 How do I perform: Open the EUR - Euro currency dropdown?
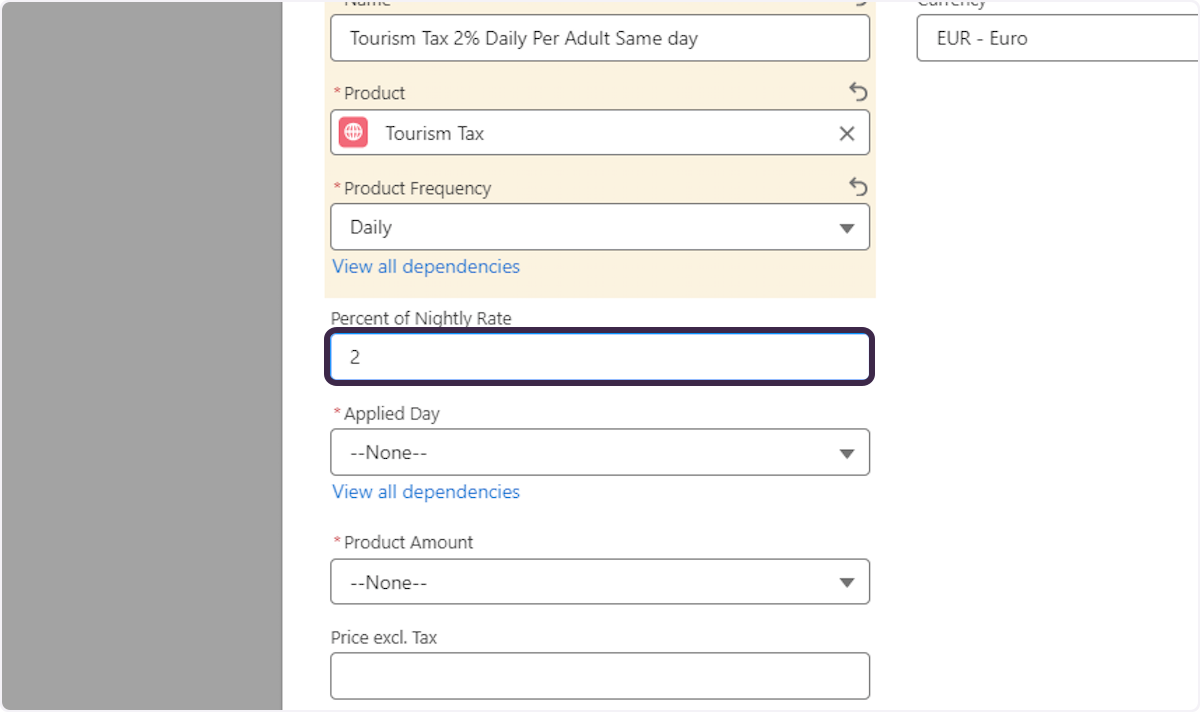click(x=1056, y=39)
